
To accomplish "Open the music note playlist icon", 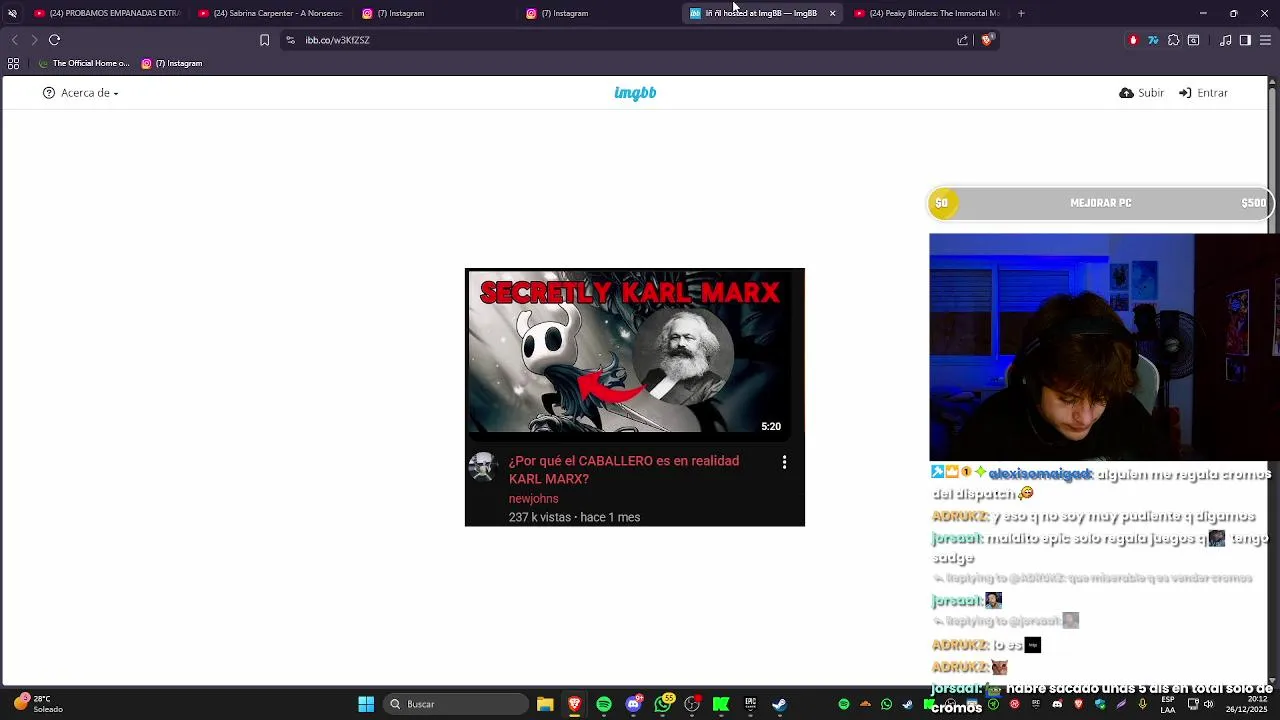I will 1226,40.
